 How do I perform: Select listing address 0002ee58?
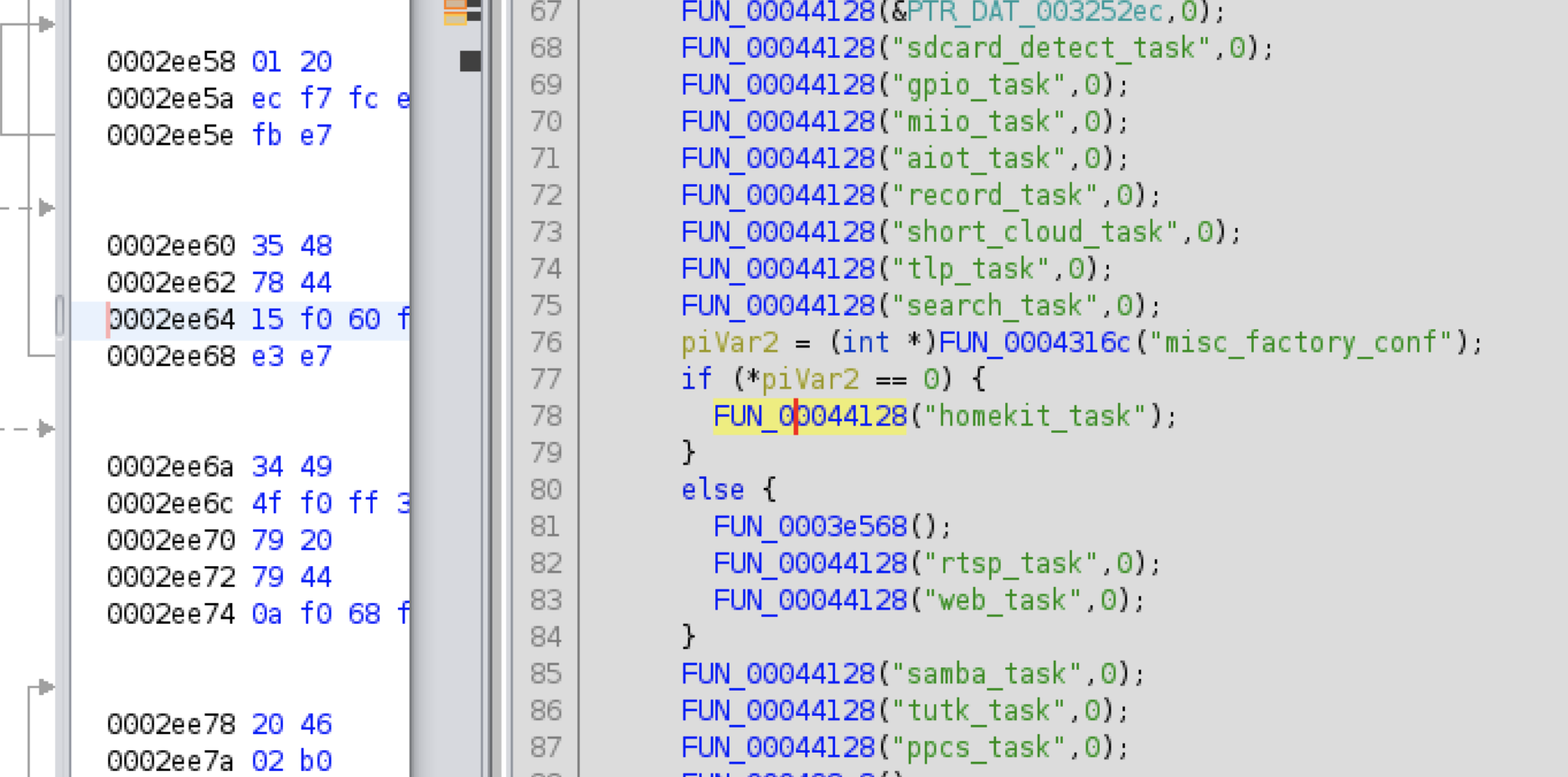pos(171,61)
